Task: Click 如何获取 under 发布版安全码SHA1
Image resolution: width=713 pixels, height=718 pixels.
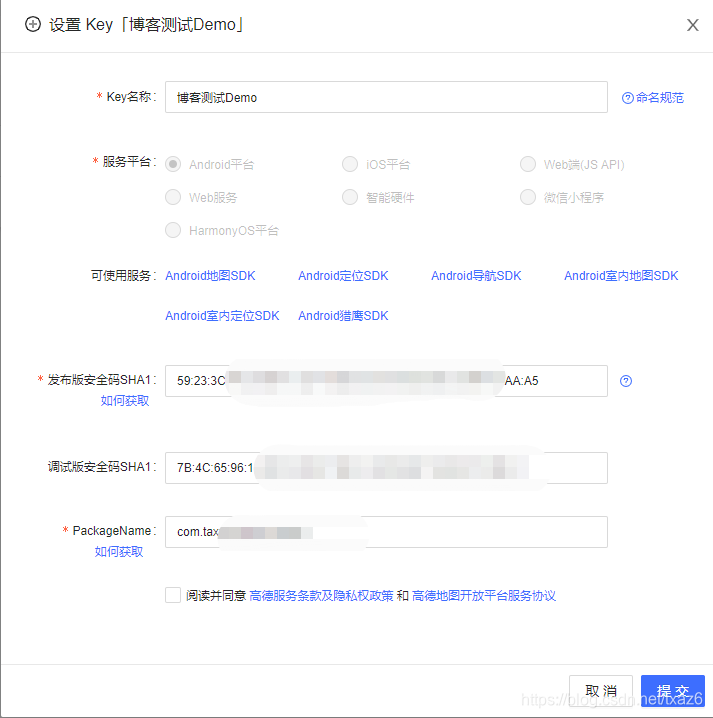Action: tap(125, 401)
